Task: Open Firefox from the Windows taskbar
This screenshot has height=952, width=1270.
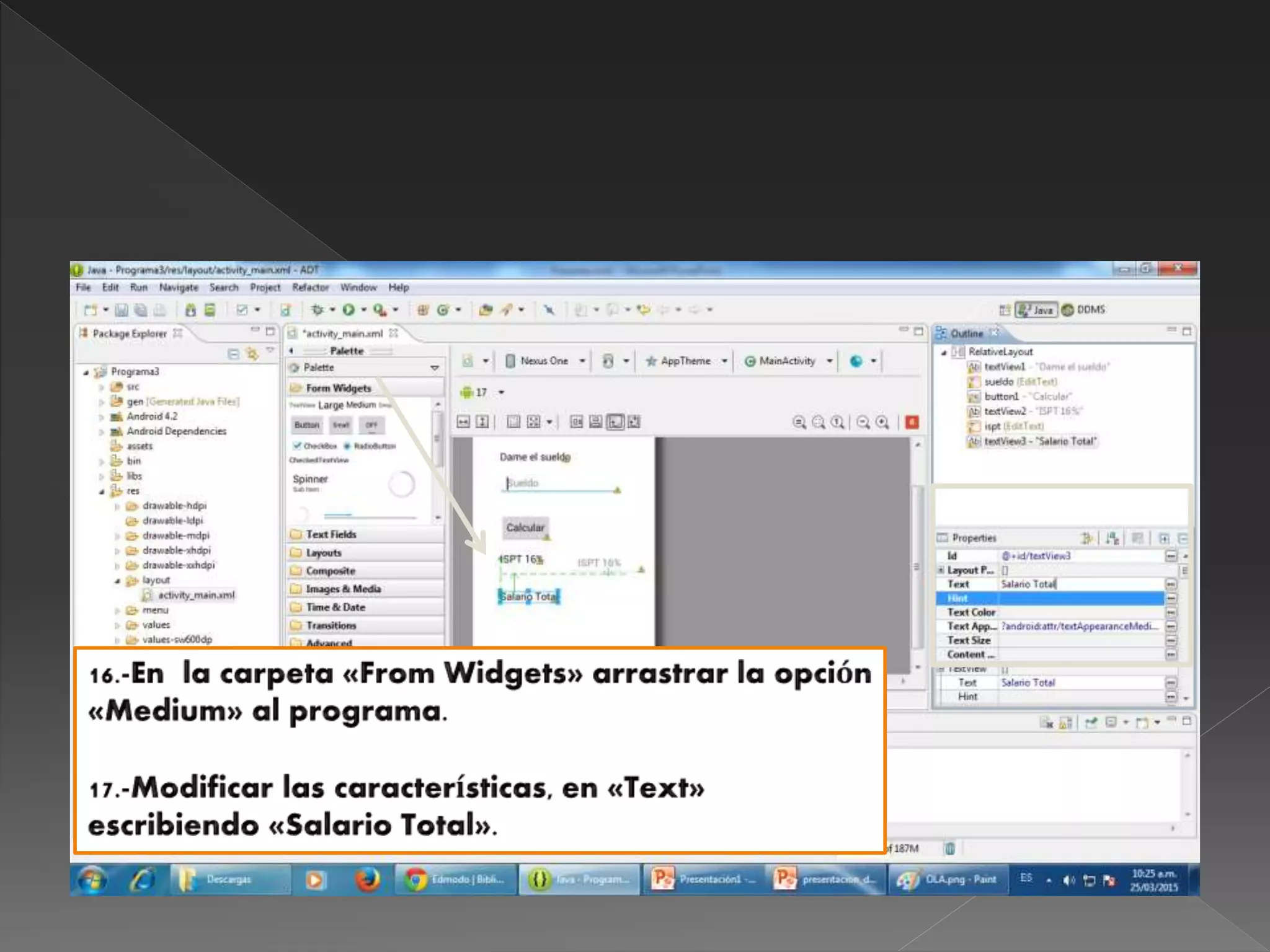Action: click(367, 880)
